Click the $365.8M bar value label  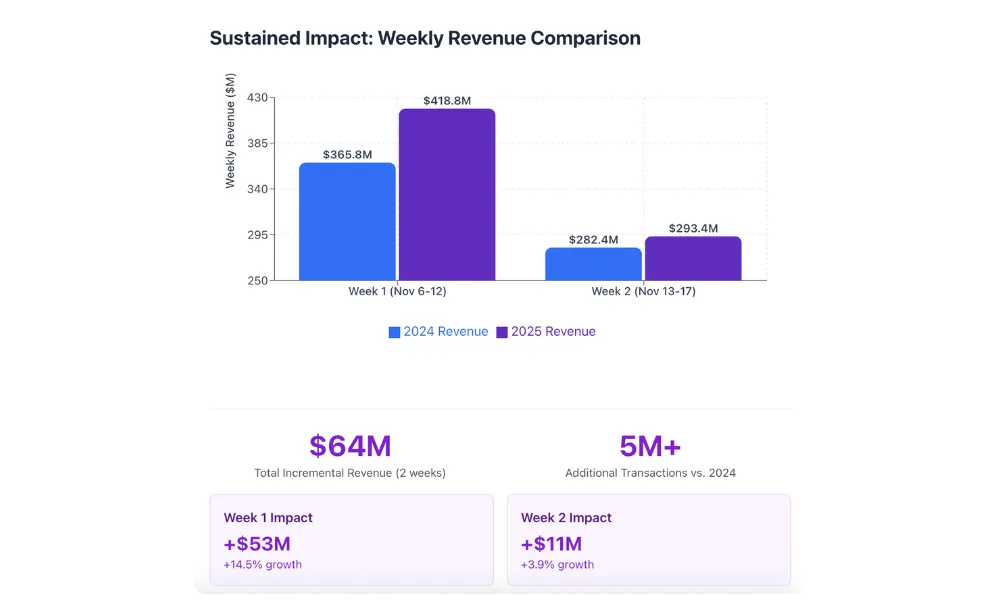point(347,155)
